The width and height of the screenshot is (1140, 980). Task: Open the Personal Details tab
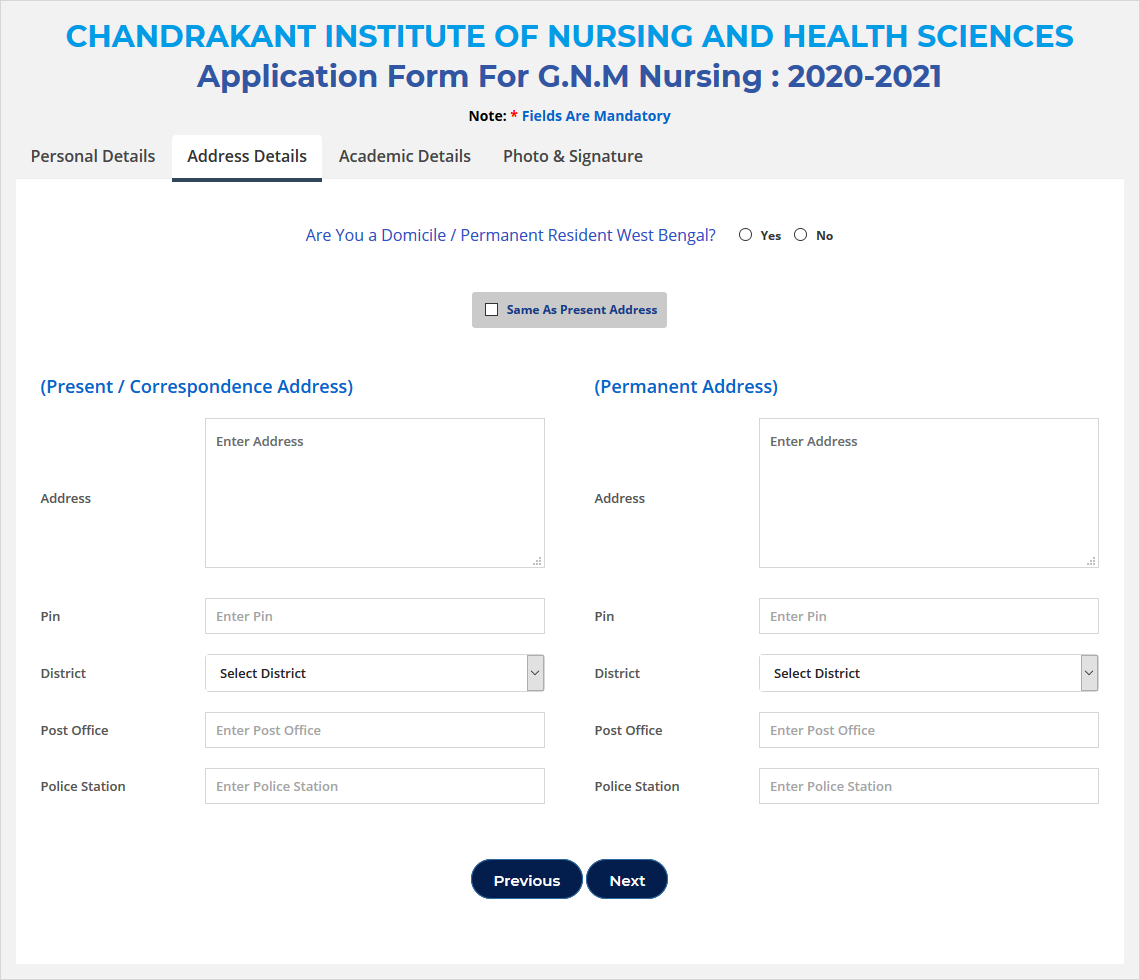[92, 156]
